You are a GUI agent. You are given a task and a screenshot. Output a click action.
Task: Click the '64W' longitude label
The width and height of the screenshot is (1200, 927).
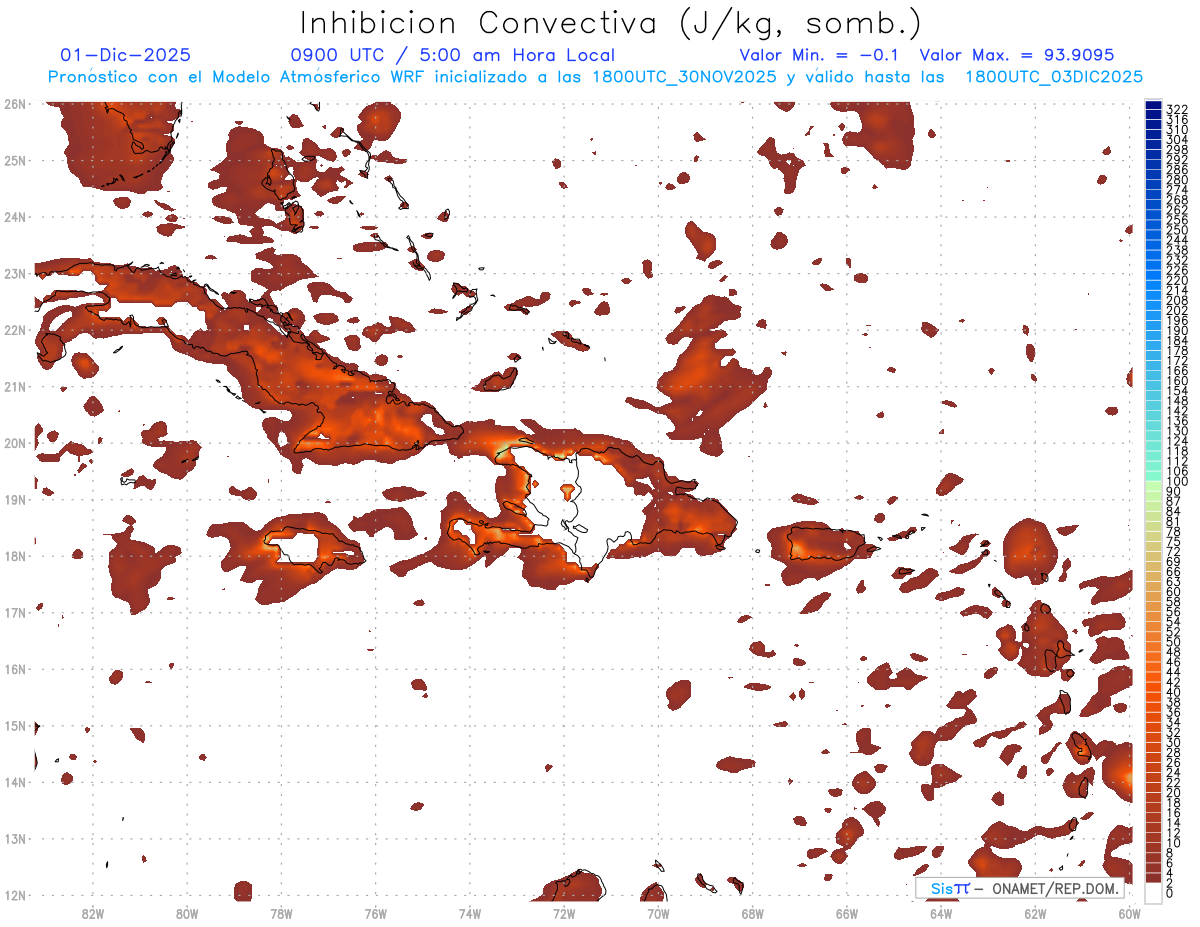coord(941,913)
